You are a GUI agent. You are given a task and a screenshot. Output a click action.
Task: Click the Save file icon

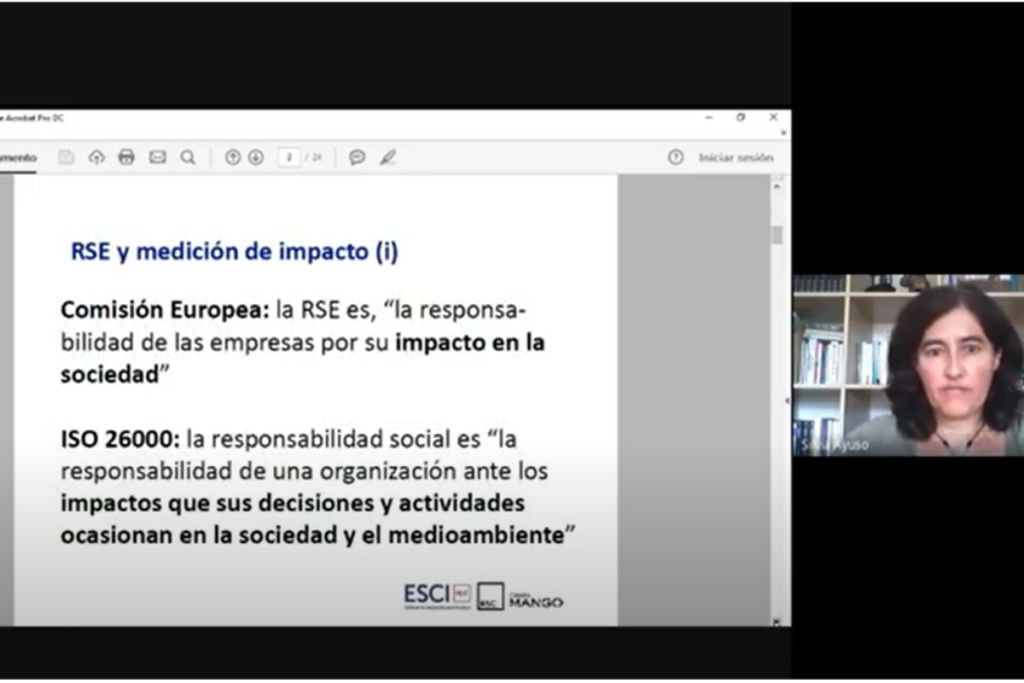point(66,157)
